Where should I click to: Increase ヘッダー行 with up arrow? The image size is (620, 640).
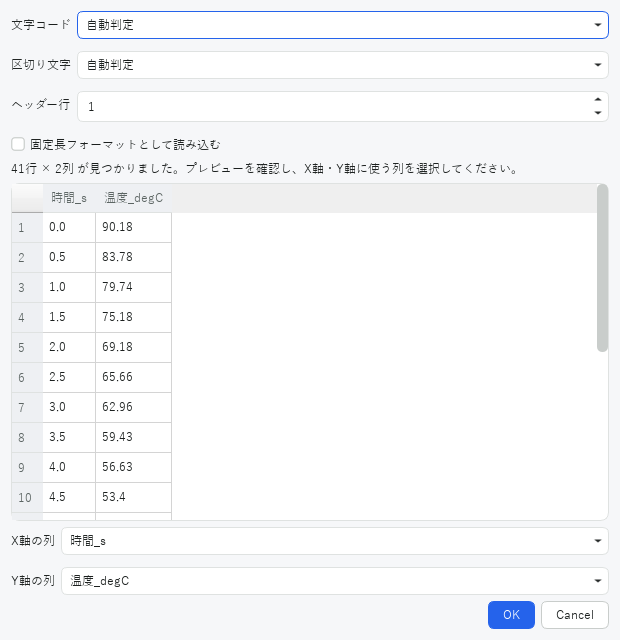tap(598, 100)
